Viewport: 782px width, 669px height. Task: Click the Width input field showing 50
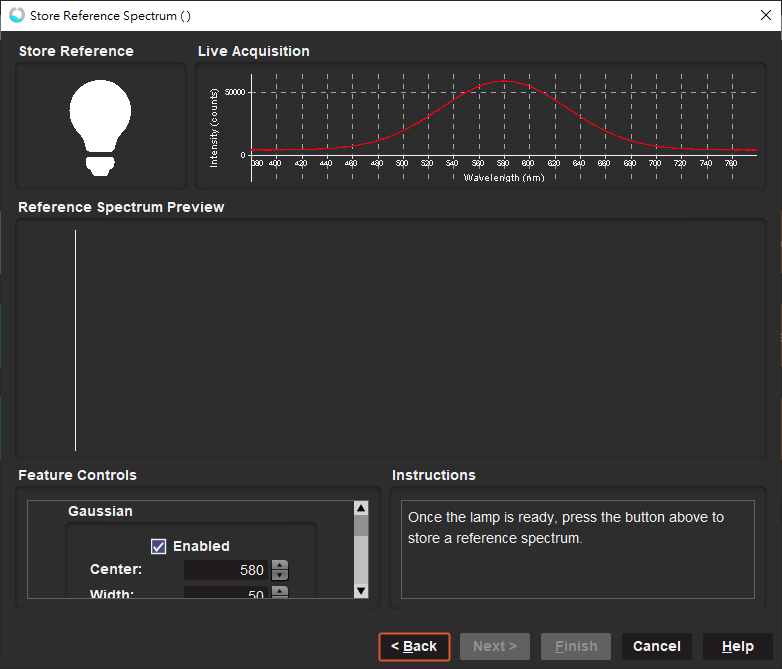pos(226,594)
